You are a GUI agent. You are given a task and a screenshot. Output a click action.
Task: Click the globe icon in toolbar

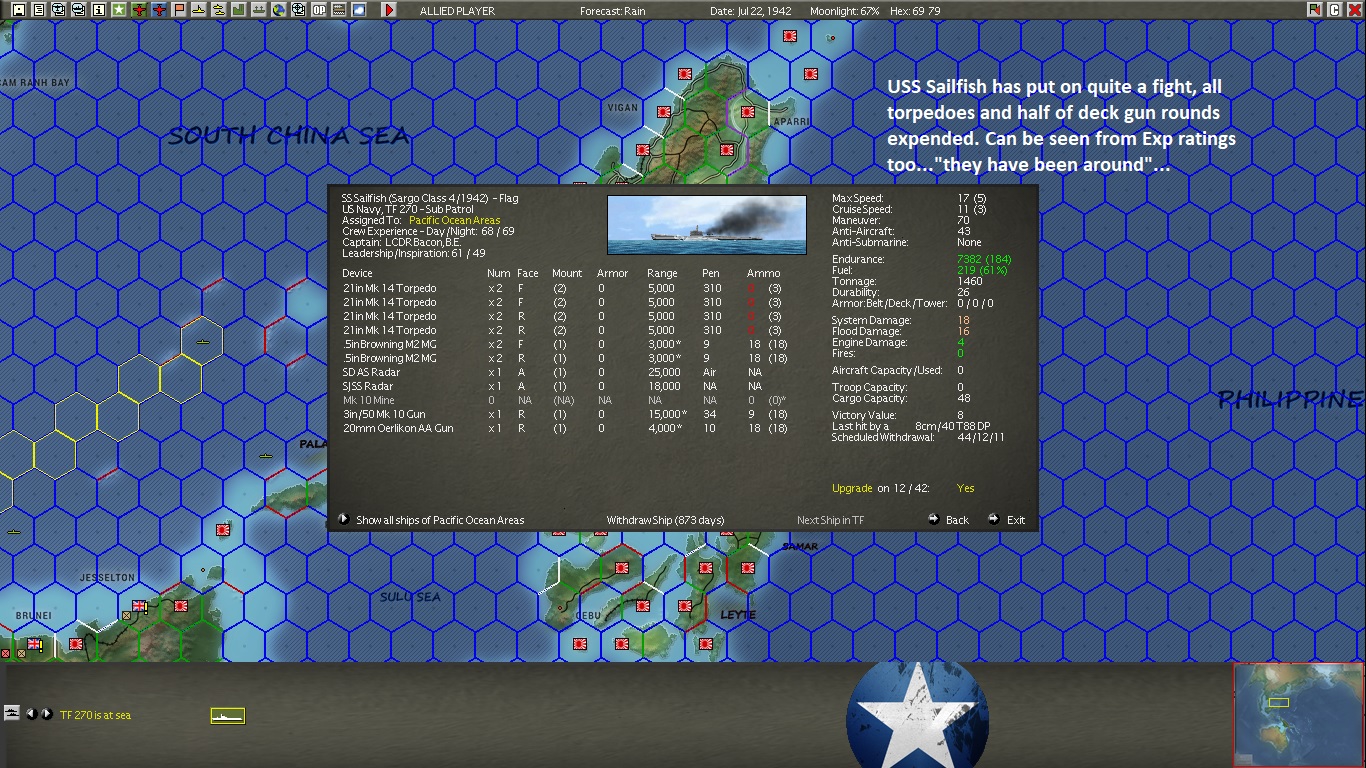point(279,10)
